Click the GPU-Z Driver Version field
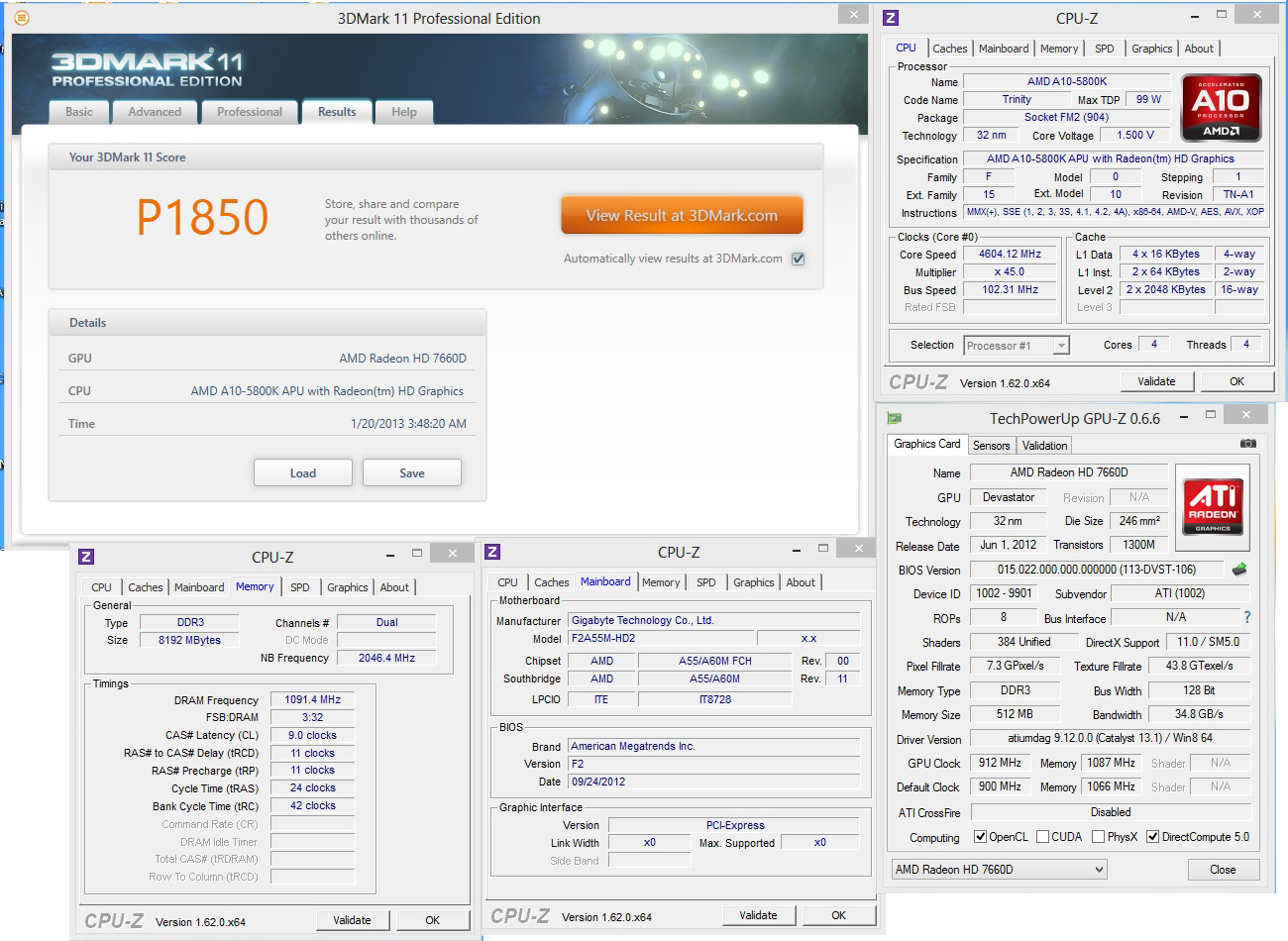 1110,739
